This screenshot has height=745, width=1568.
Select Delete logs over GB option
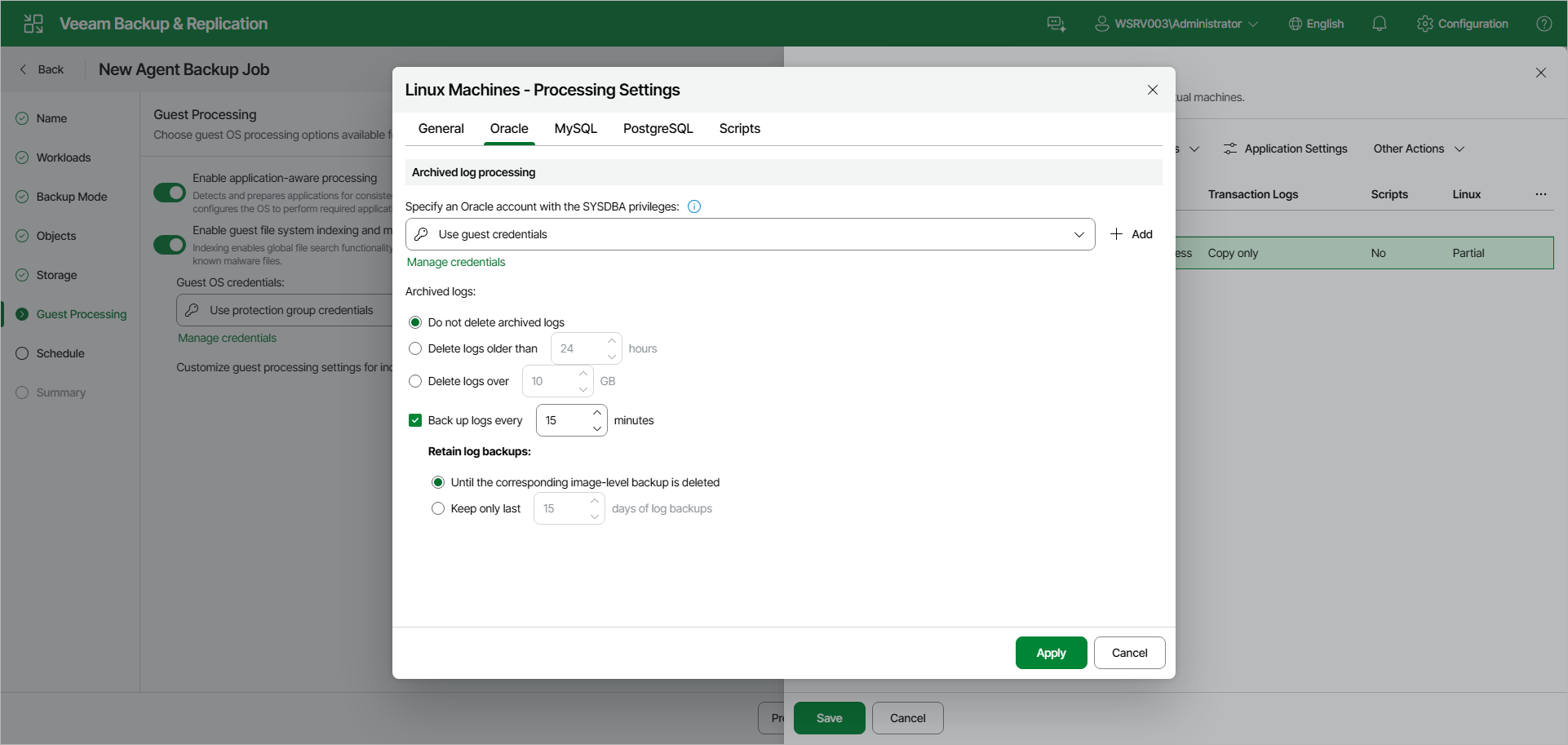point(415,381)
